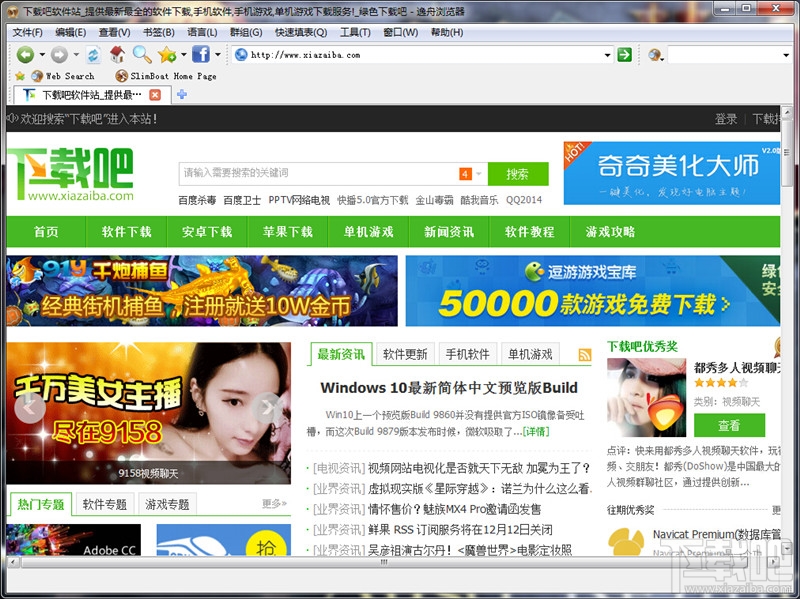Open the 千炮捕鱼 game banner

pos(202,291)
